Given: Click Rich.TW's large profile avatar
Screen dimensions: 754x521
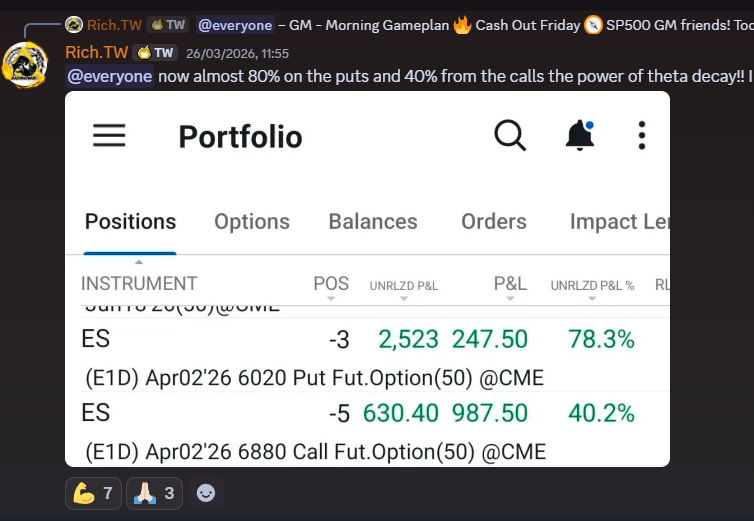Looking at the screenshot, I should click(x=25, y=65).
